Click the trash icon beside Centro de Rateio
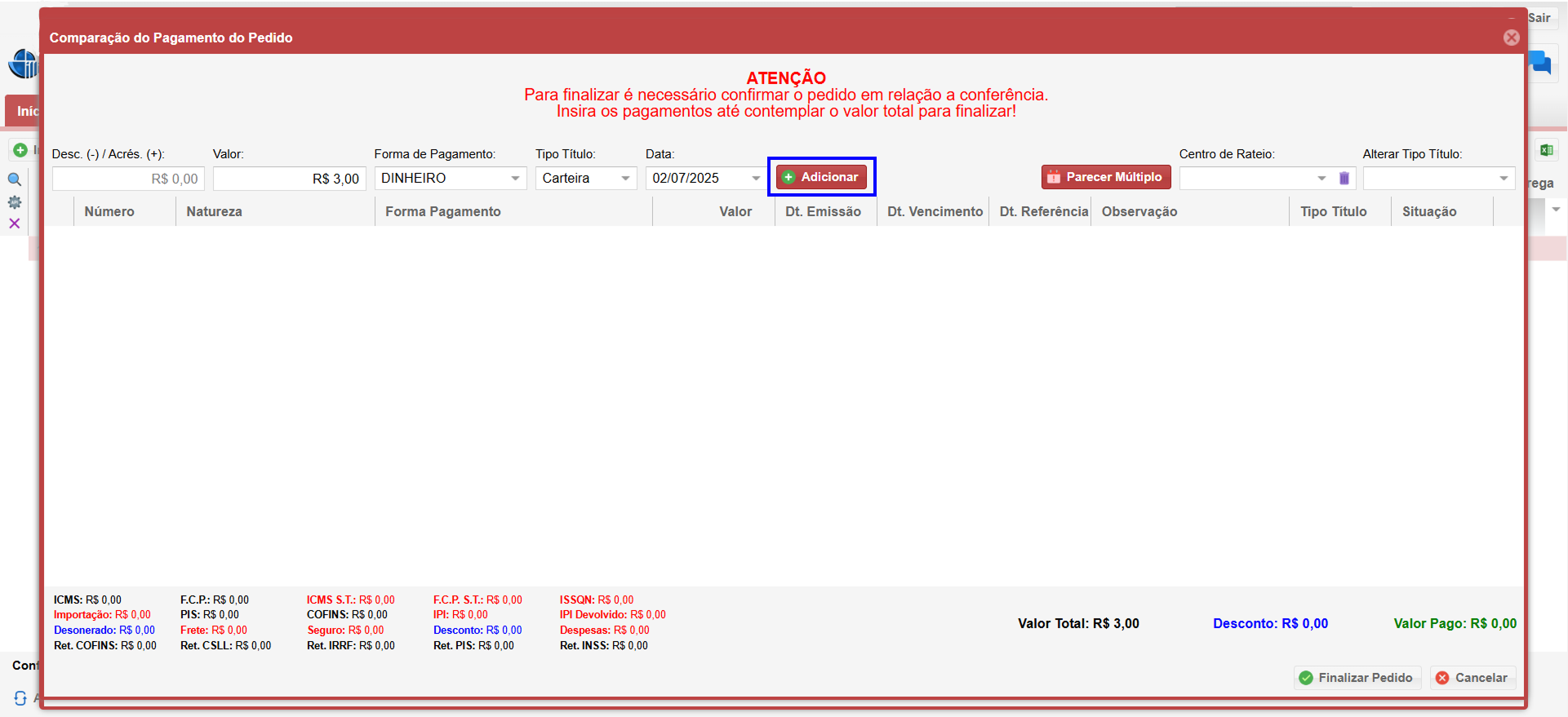 pos(1344,178)
